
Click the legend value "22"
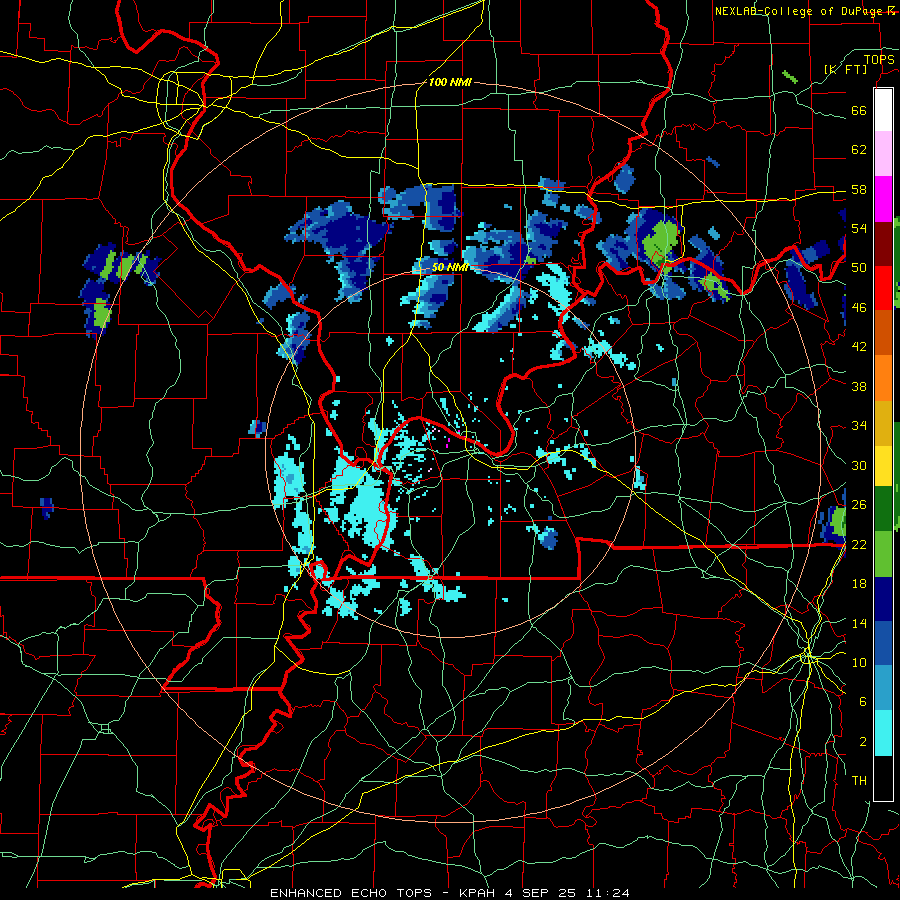859,544
